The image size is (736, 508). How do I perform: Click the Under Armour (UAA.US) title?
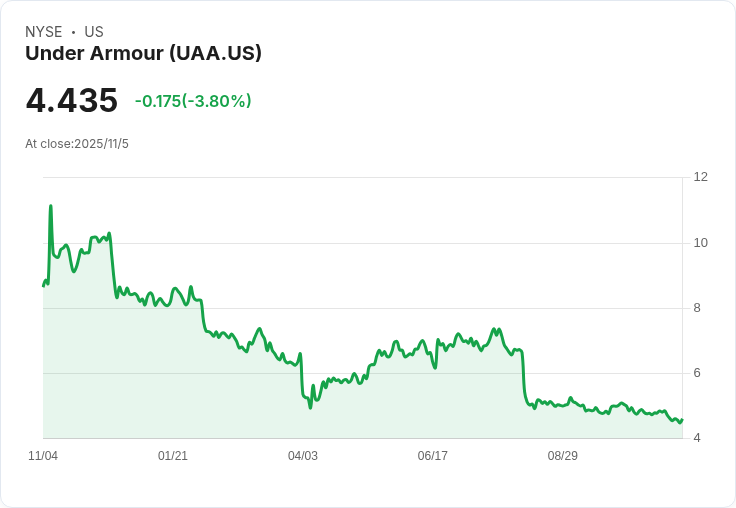point(143,53)
